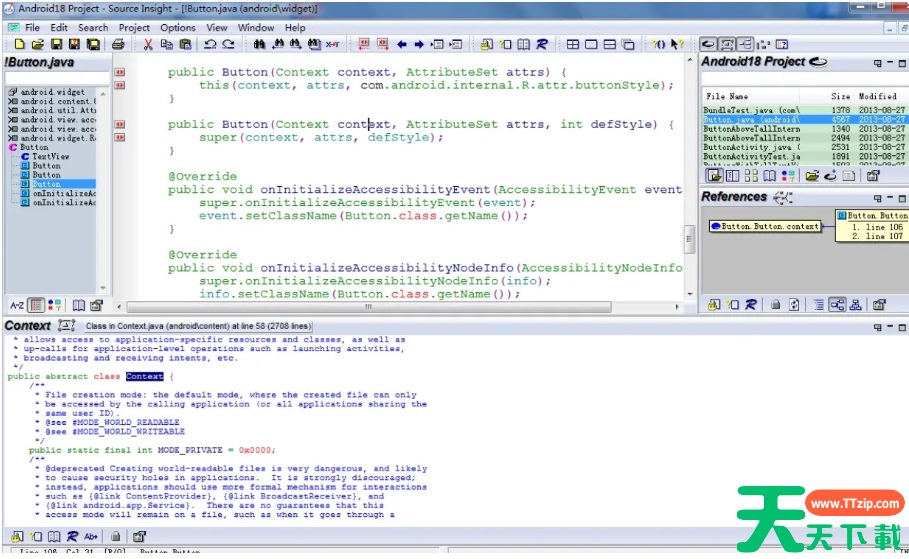Open the References panel dropdown arrow
Screen dimensions: 909x559
[877, 197]
